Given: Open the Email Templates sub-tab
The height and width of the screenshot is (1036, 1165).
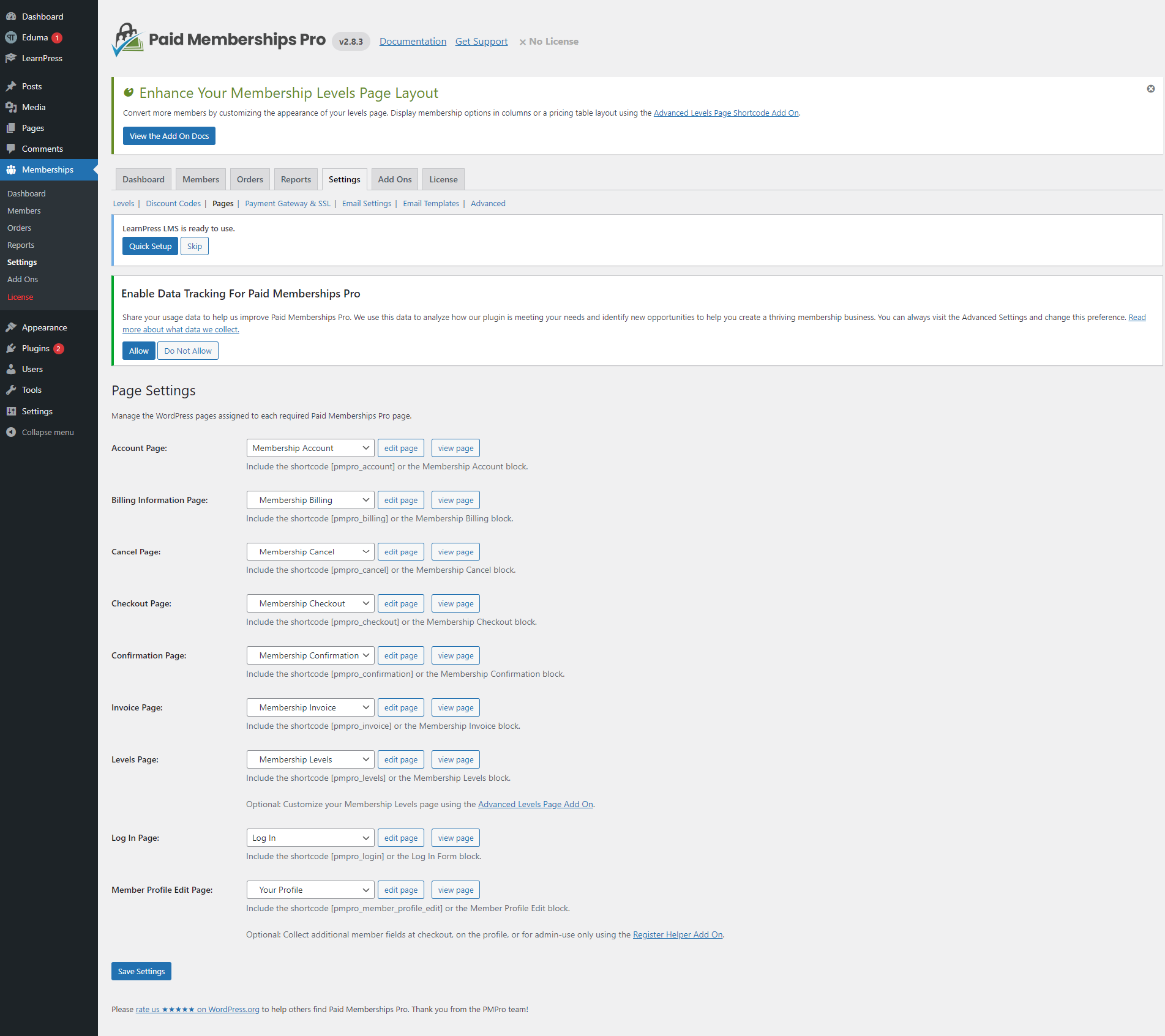Looking at the screenshot, I should (431, 204).
